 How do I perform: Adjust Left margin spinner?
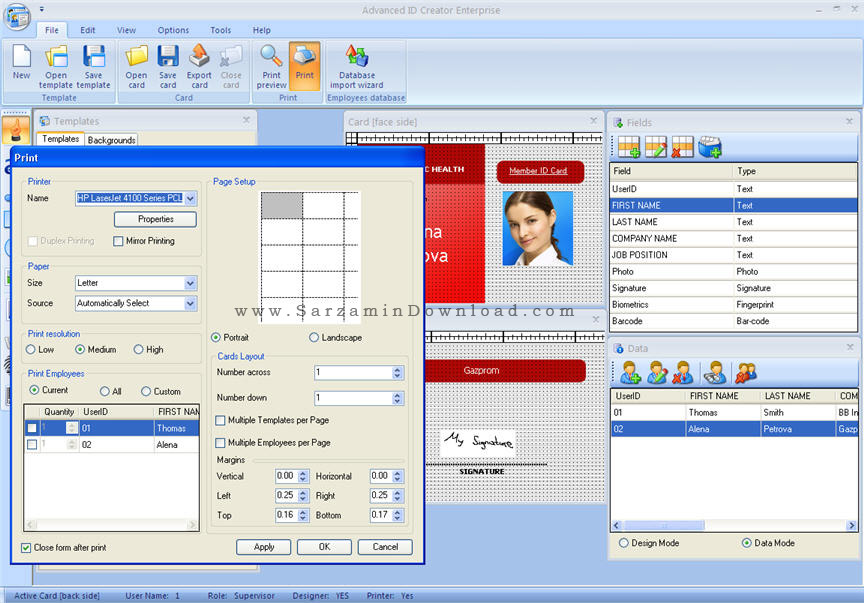click(303, 496)
